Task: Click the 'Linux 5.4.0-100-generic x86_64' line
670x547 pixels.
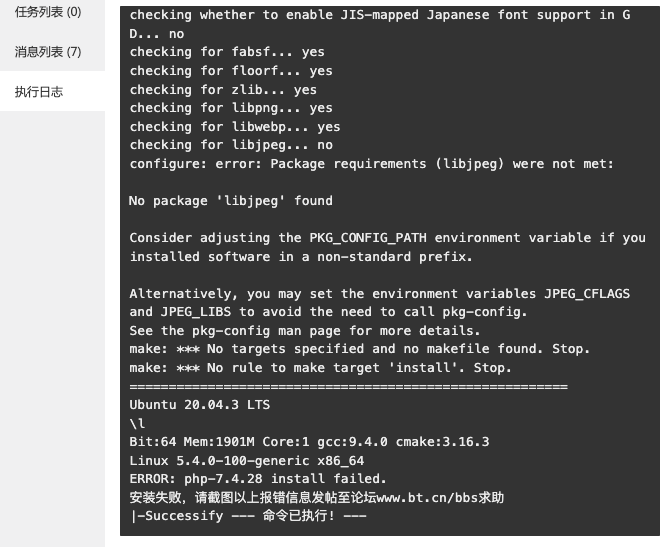Action: point(247,461)
